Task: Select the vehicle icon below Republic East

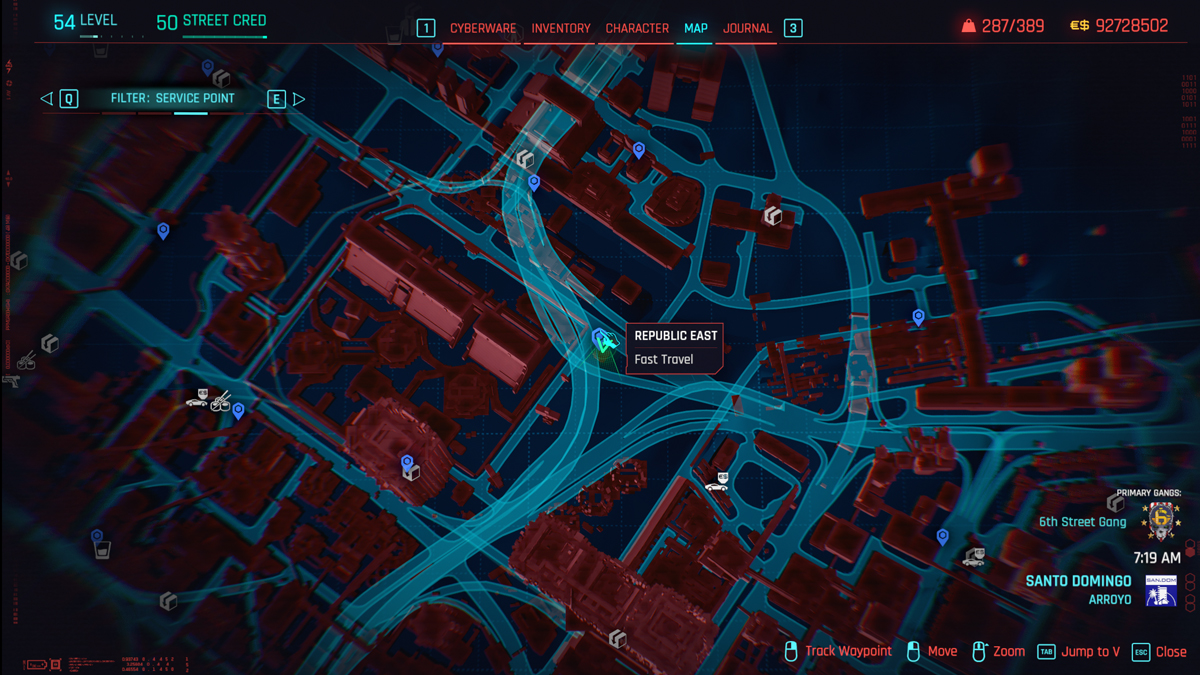Action: [x=716, y=485]
